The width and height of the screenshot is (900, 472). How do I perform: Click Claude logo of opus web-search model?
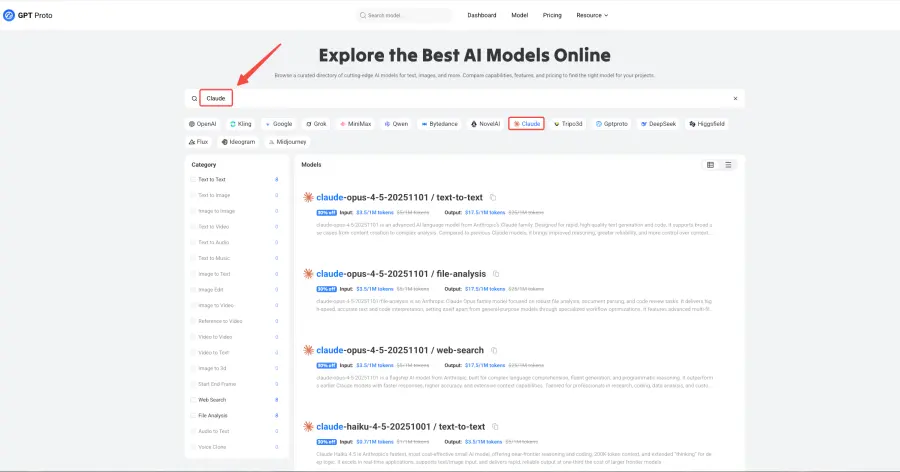[308, 350]
